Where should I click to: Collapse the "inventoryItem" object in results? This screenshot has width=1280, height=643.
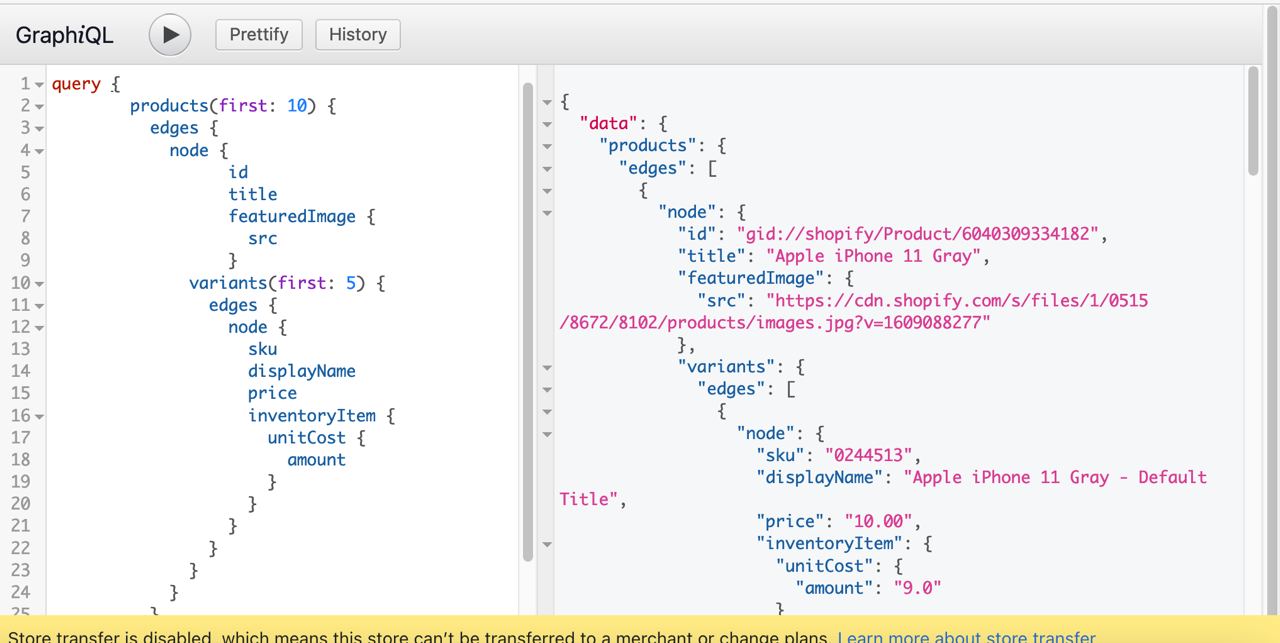click(x=547, y=544)
